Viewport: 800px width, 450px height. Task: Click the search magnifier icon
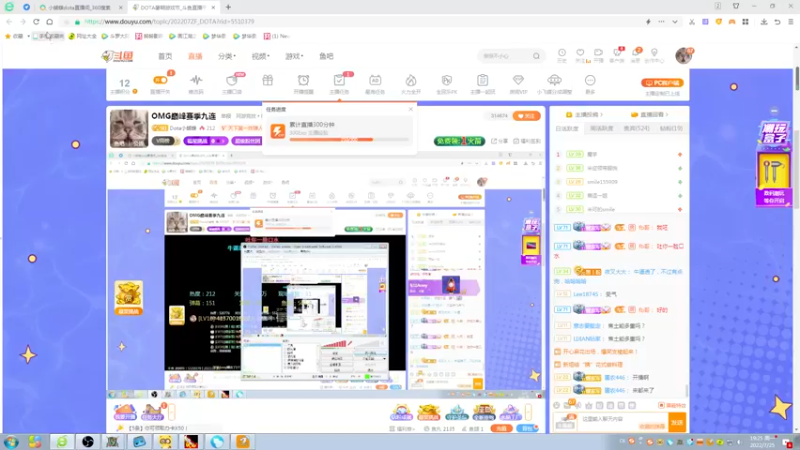point(536,56)
